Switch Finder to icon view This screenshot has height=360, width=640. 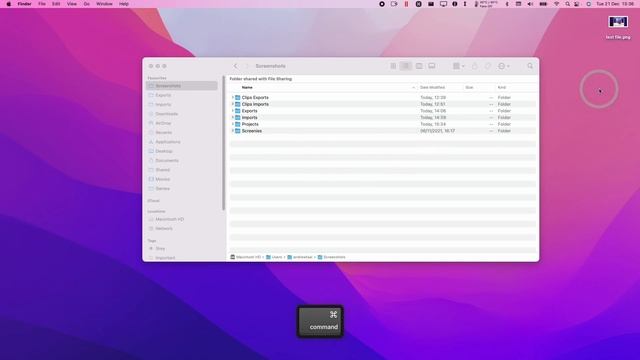point(393,66)
